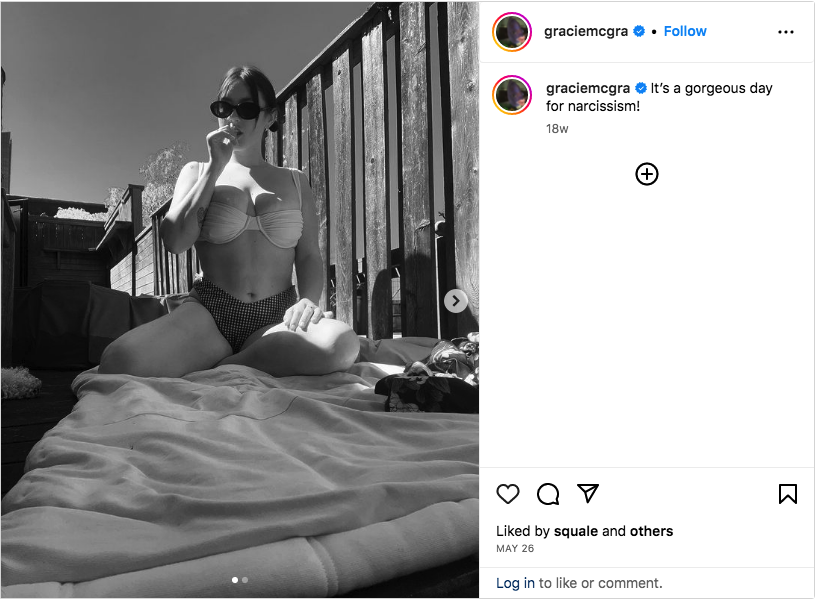This screenshot has height=601, width=817.
Task: Click profile avatar beside the caption
Action: [x=512, y=95]
